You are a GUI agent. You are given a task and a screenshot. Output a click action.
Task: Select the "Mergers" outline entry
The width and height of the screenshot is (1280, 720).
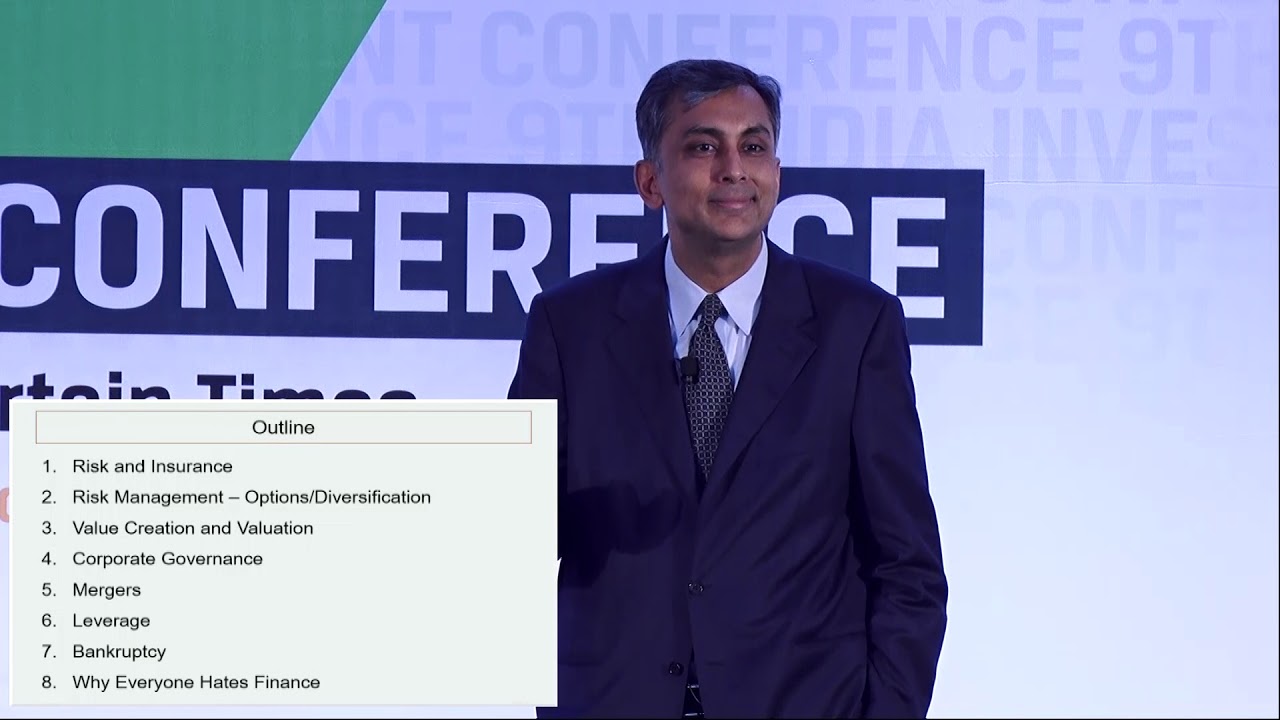[106, 590]
